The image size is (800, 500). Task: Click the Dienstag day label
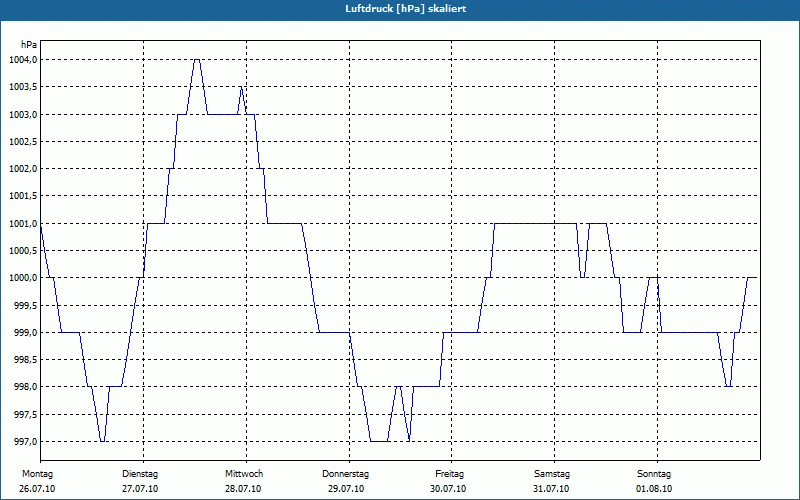(140, 474)
